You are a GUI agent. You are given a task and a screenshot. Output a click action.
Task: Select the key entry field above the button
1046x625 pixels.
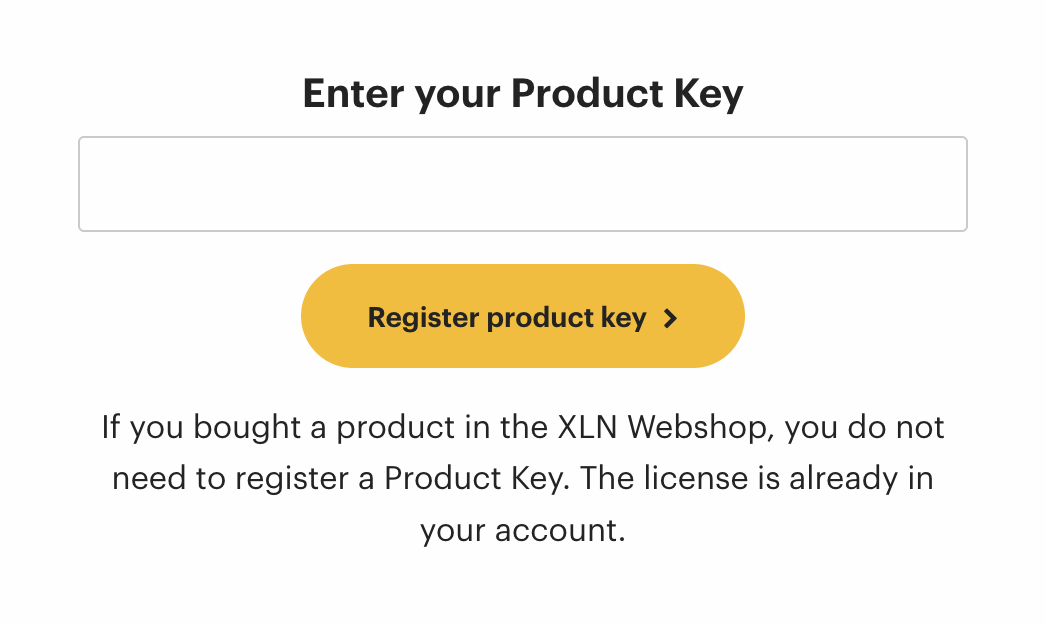522,183
